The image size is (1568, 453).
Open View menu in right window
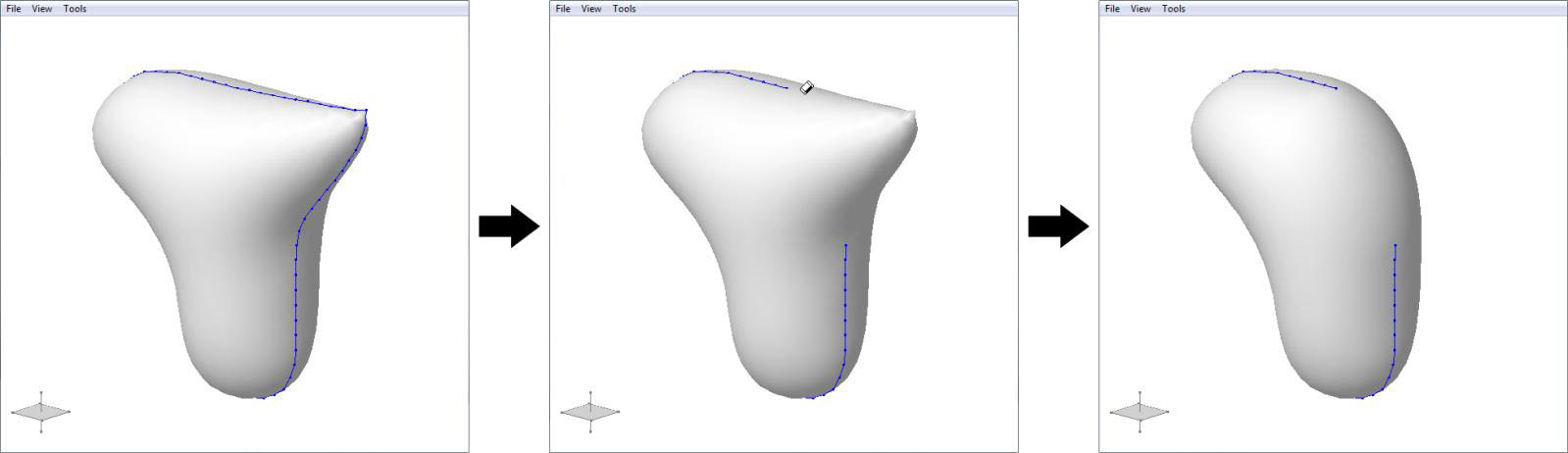[x=1140, y=9]
